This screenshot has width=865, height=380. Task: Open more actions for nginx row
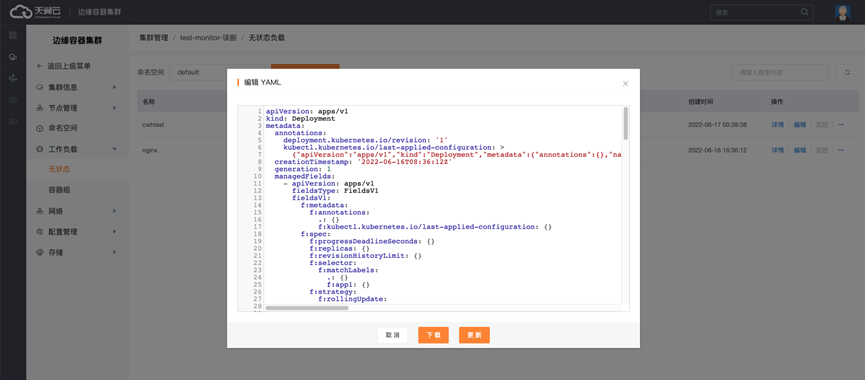pyautogui.click(x=841, y=150)
